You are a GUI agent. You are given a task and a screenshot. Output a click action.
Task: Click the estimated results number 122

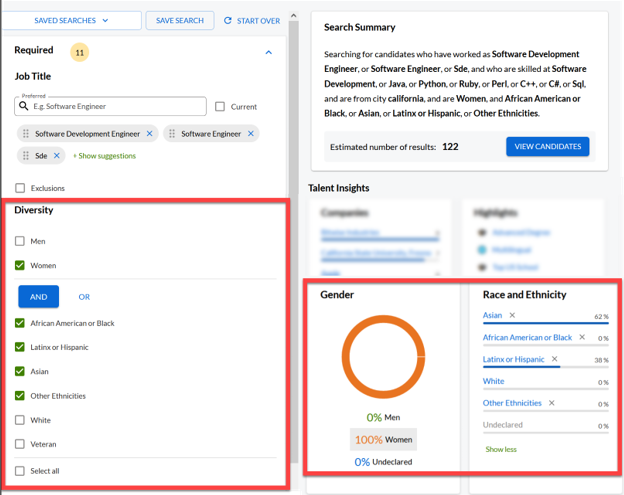pyautogui.click(x=450, y=147)
